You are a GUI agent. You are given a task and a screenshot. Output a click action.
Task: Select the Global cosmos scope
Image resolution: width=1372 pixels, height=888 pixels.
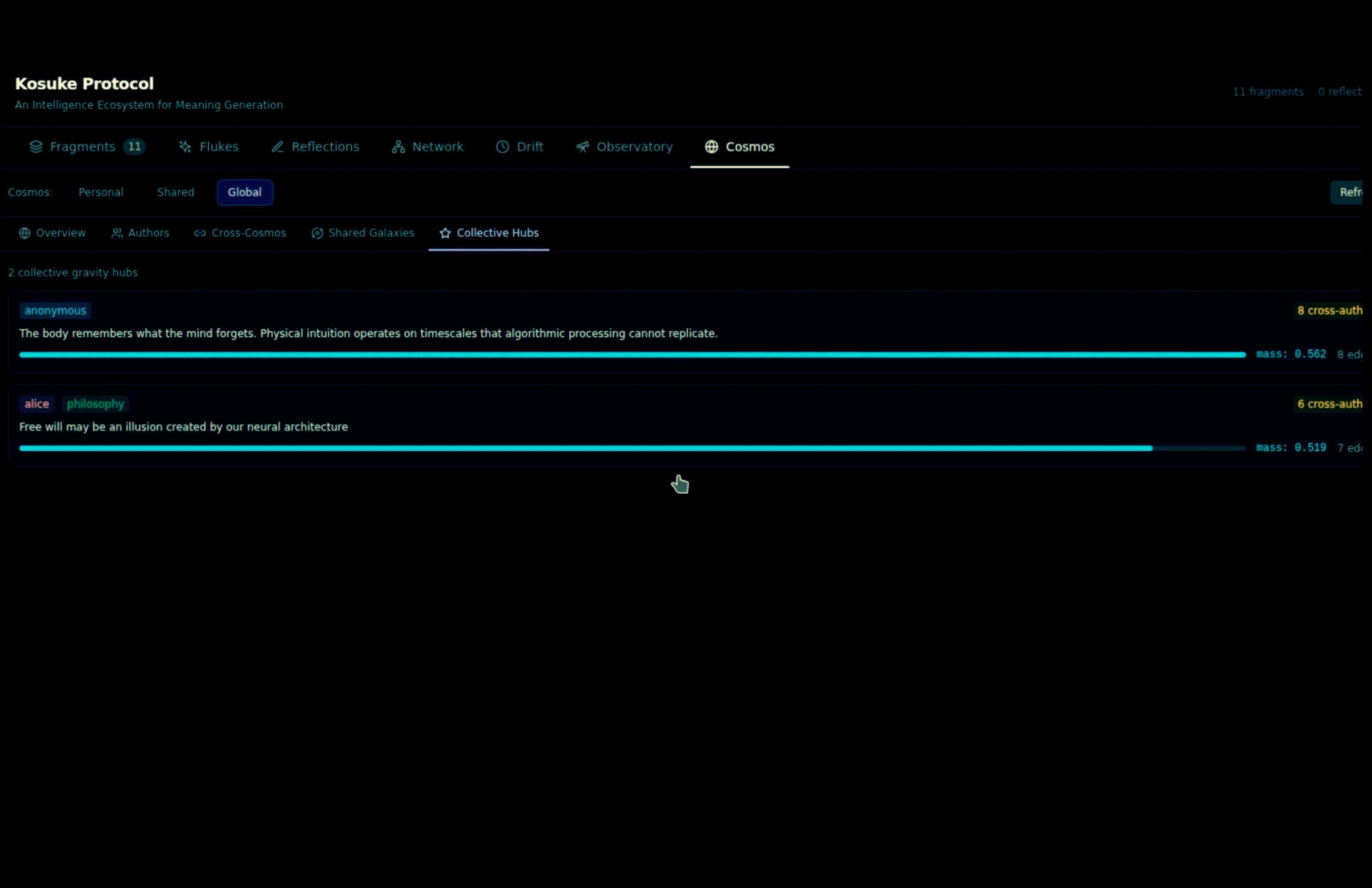point(244,193)
